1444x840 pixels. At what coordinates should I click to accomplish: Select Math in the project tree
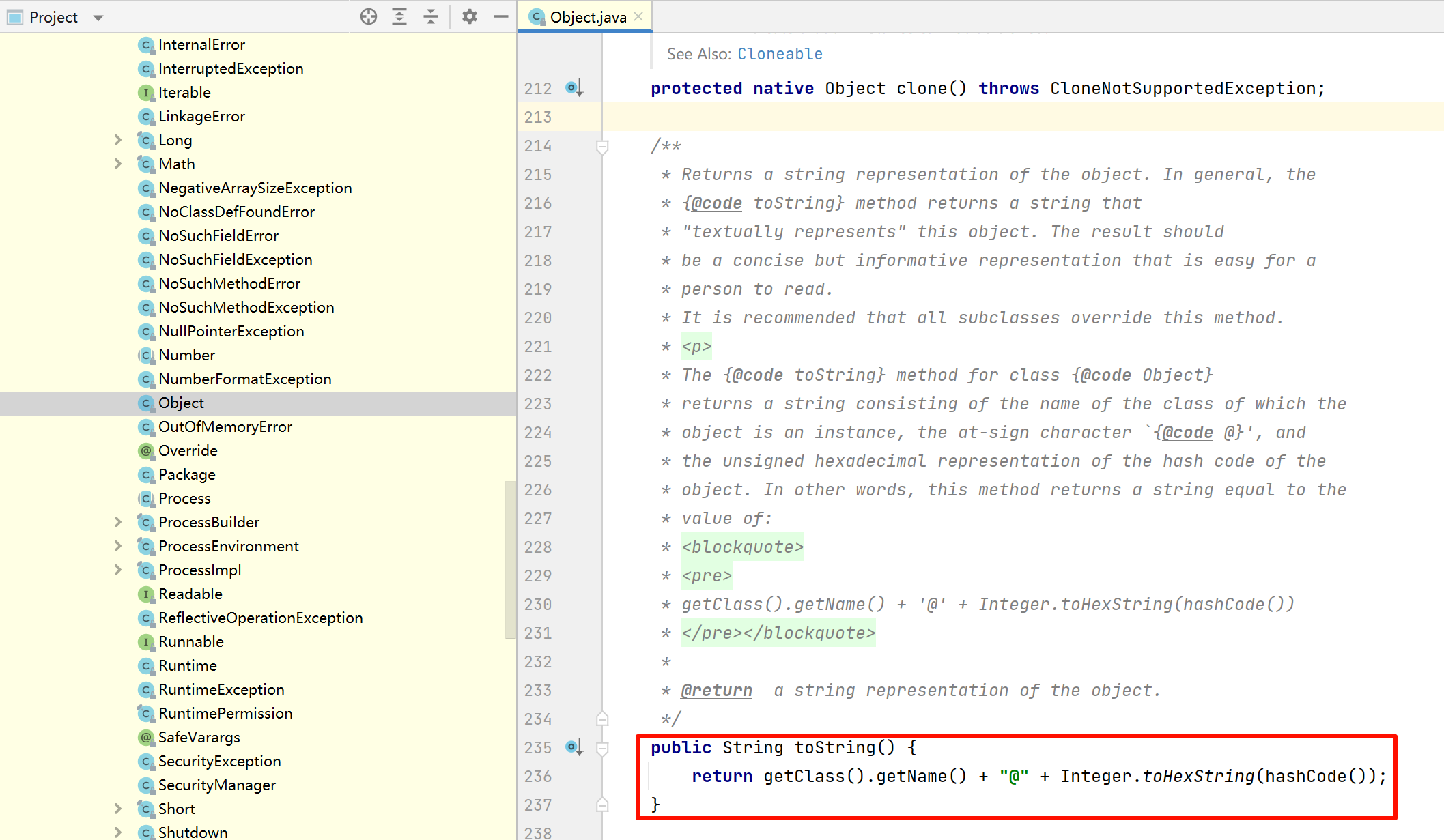pyautogui.click(x=177, y=164)
